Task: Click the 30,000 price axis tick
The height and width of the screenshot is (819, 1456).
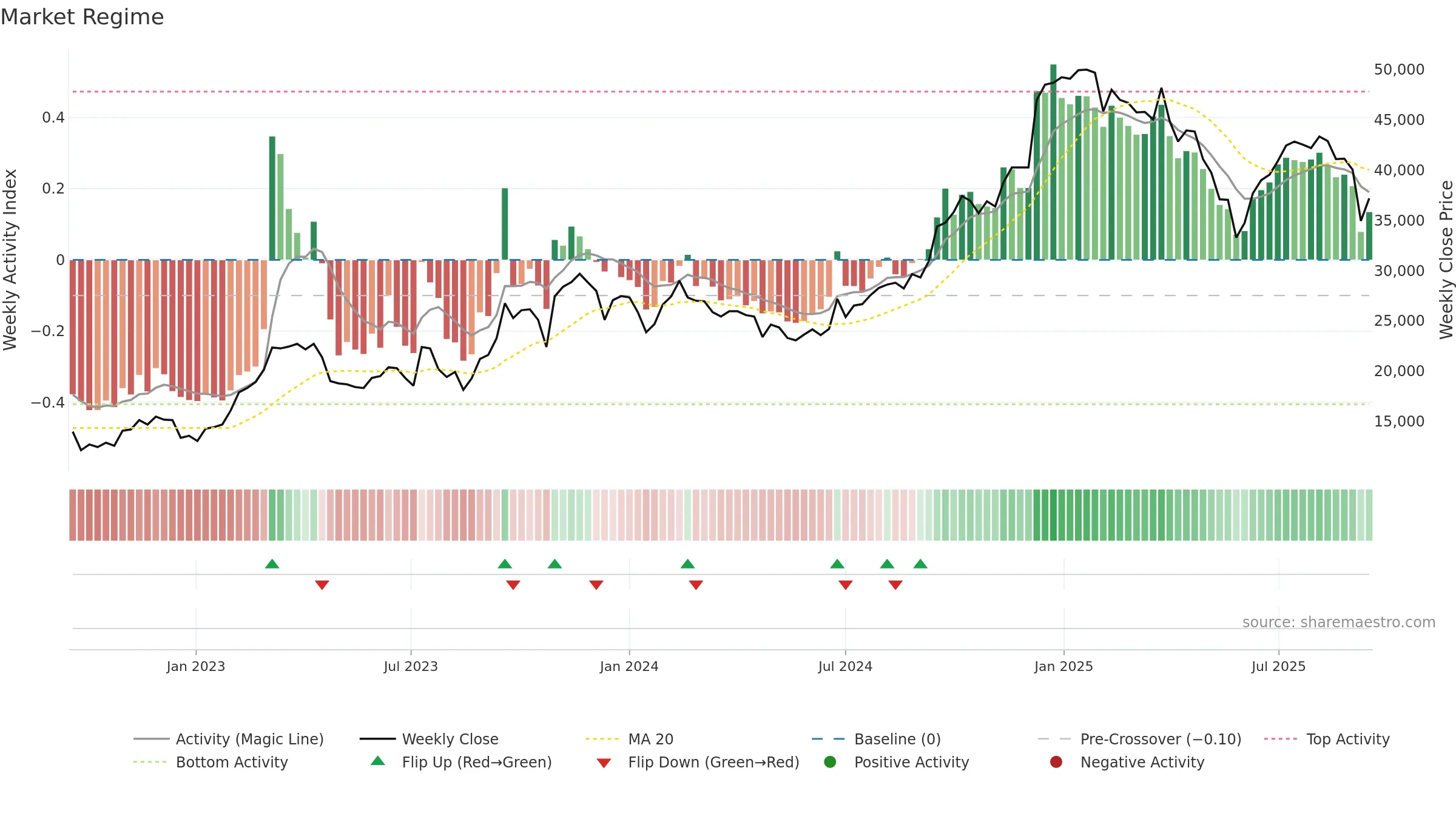Action: click(1399, 271)
